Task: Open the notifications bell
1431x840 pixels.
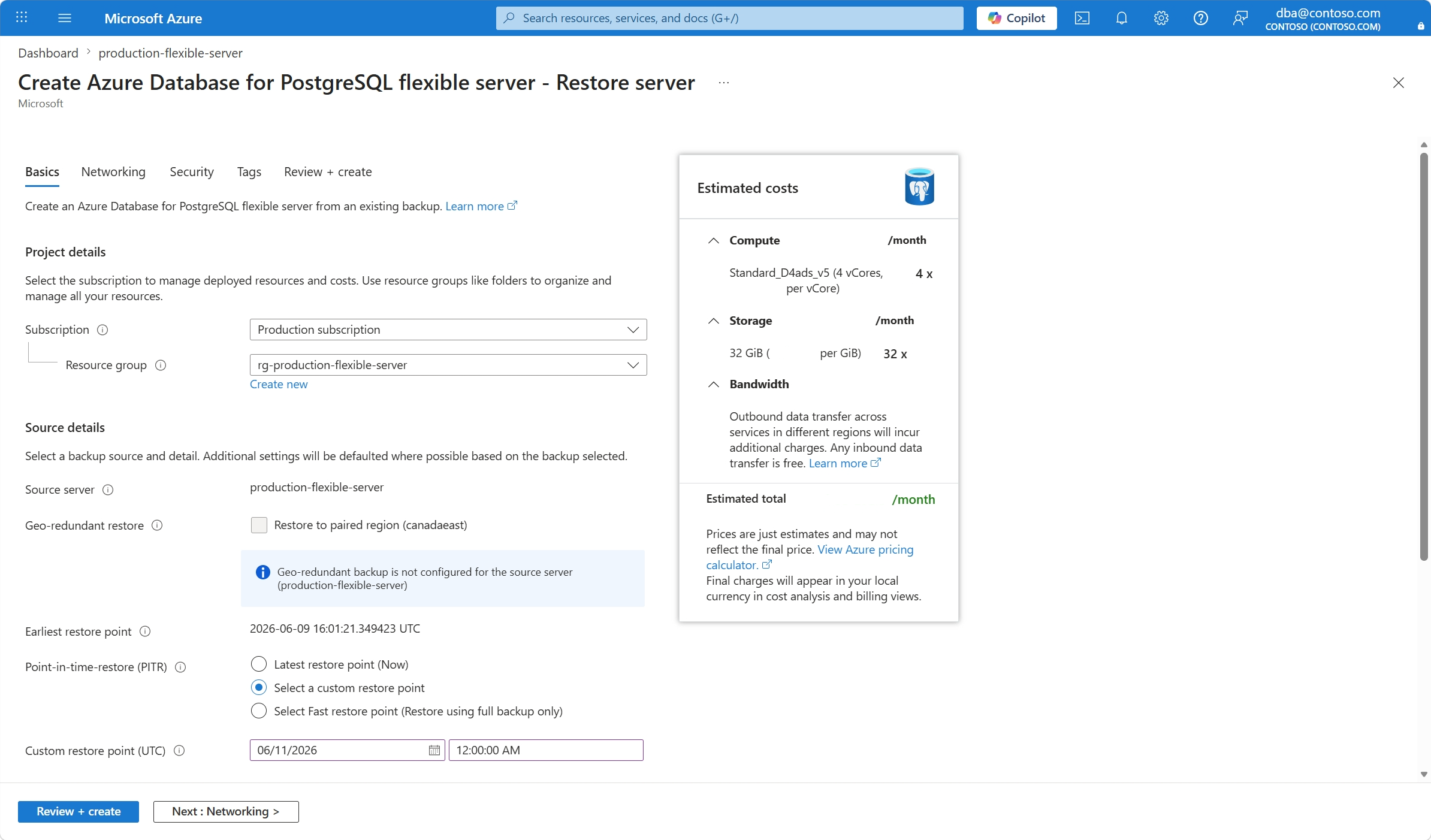Action: [1121, 18]
